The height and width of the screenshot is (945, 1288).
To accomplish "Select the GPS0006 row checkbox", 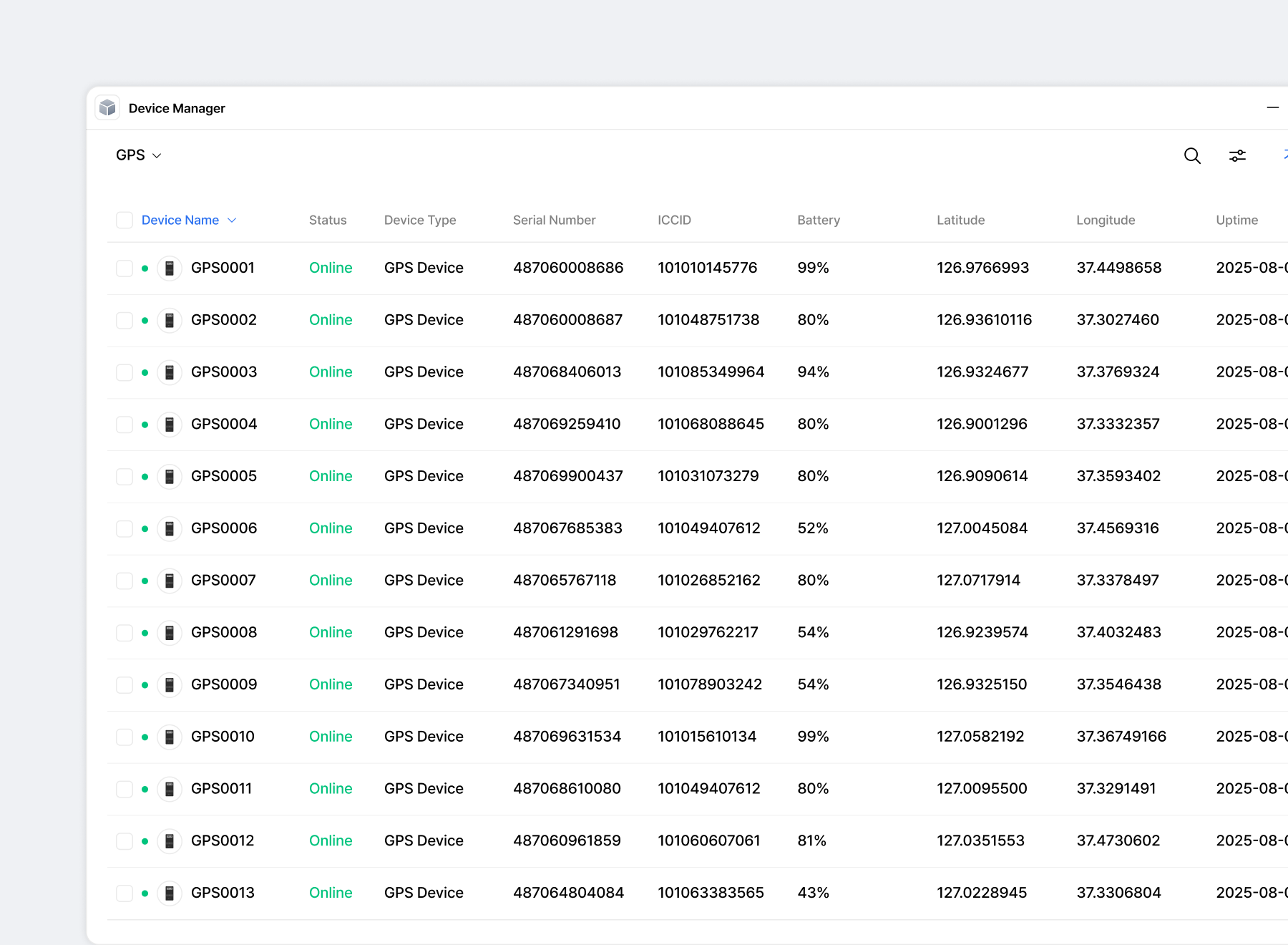I will point(125,529).
